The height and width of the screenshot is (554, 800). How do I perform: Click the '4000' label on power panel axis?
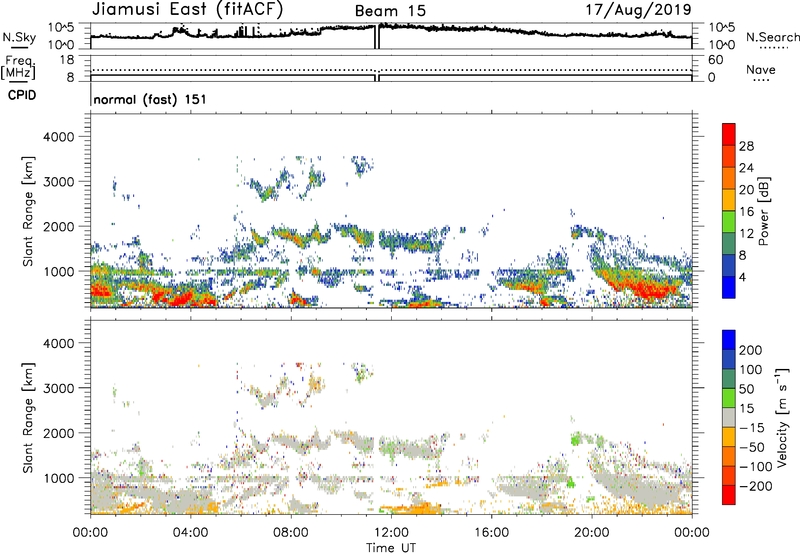(x=58, y=137)
